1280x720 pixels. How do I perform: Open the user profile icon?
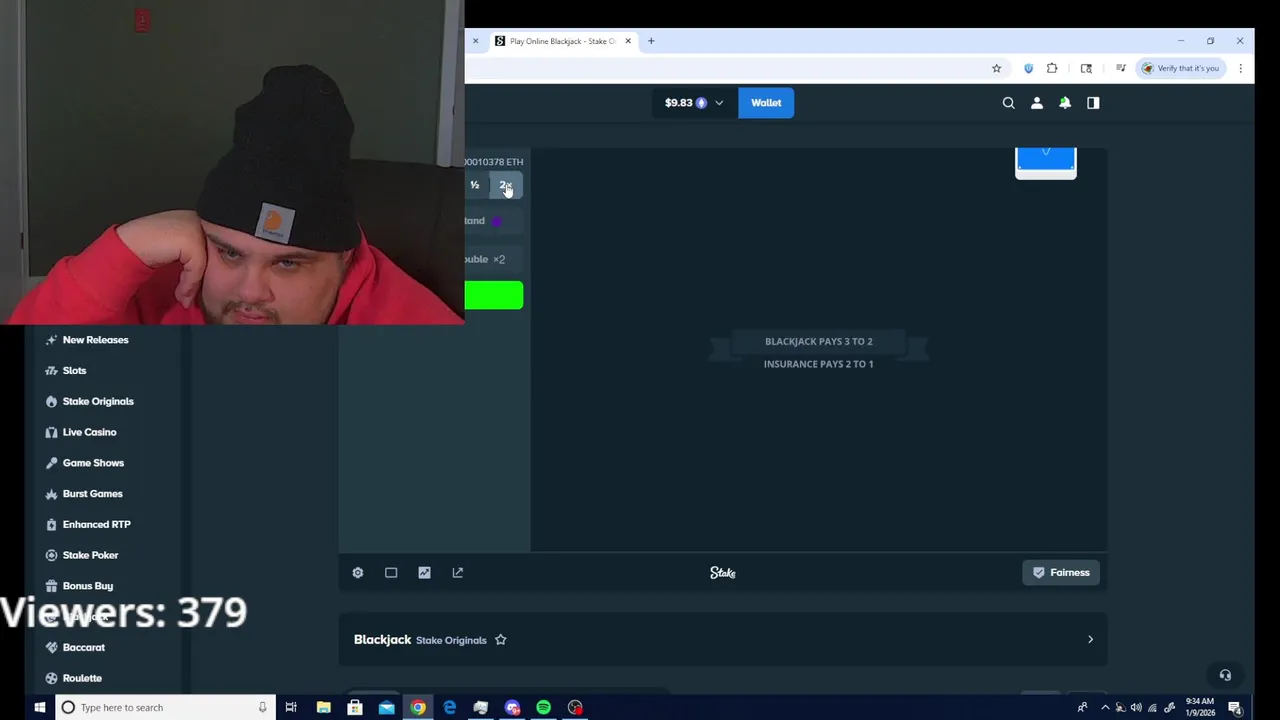1036,103
